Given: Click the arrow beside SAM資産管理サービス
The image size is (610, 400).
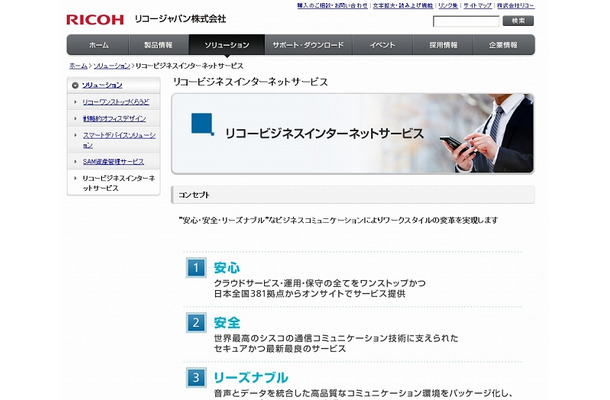Looking at the screenshot, I should coord(75,161).
